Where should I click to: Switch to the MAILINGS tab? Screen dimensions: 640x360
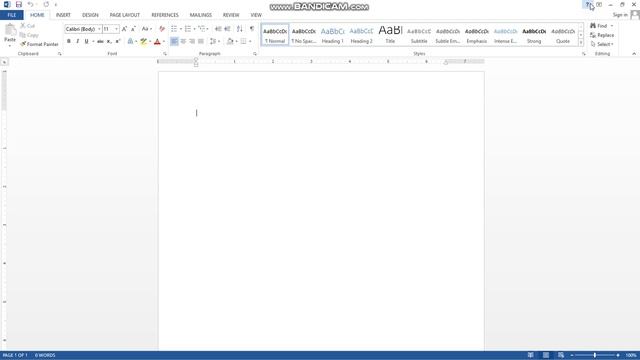(x=200, y=15)
